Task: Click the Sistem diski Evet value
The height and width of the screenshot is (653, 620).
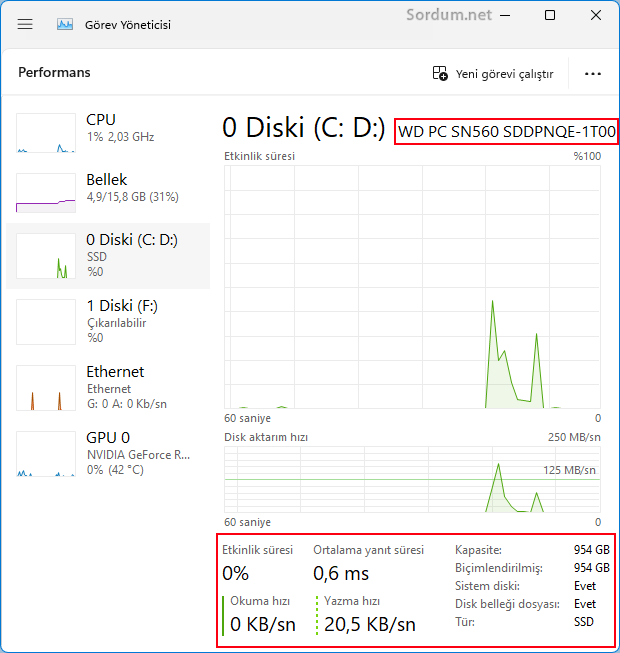Action: coord(585,586)
